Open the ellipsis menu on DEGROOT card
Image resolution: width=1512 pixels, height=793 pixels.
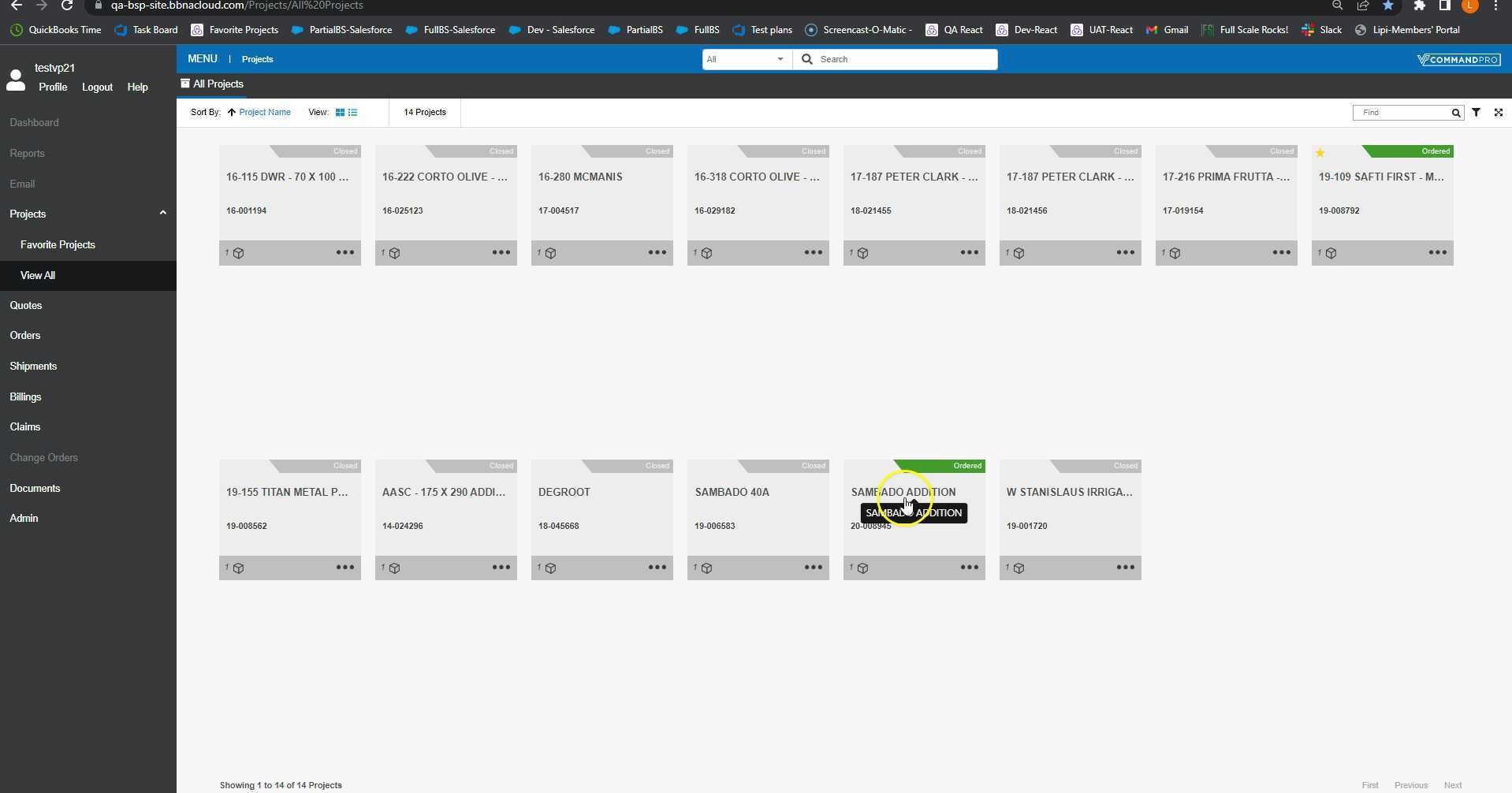click(657, 568)
